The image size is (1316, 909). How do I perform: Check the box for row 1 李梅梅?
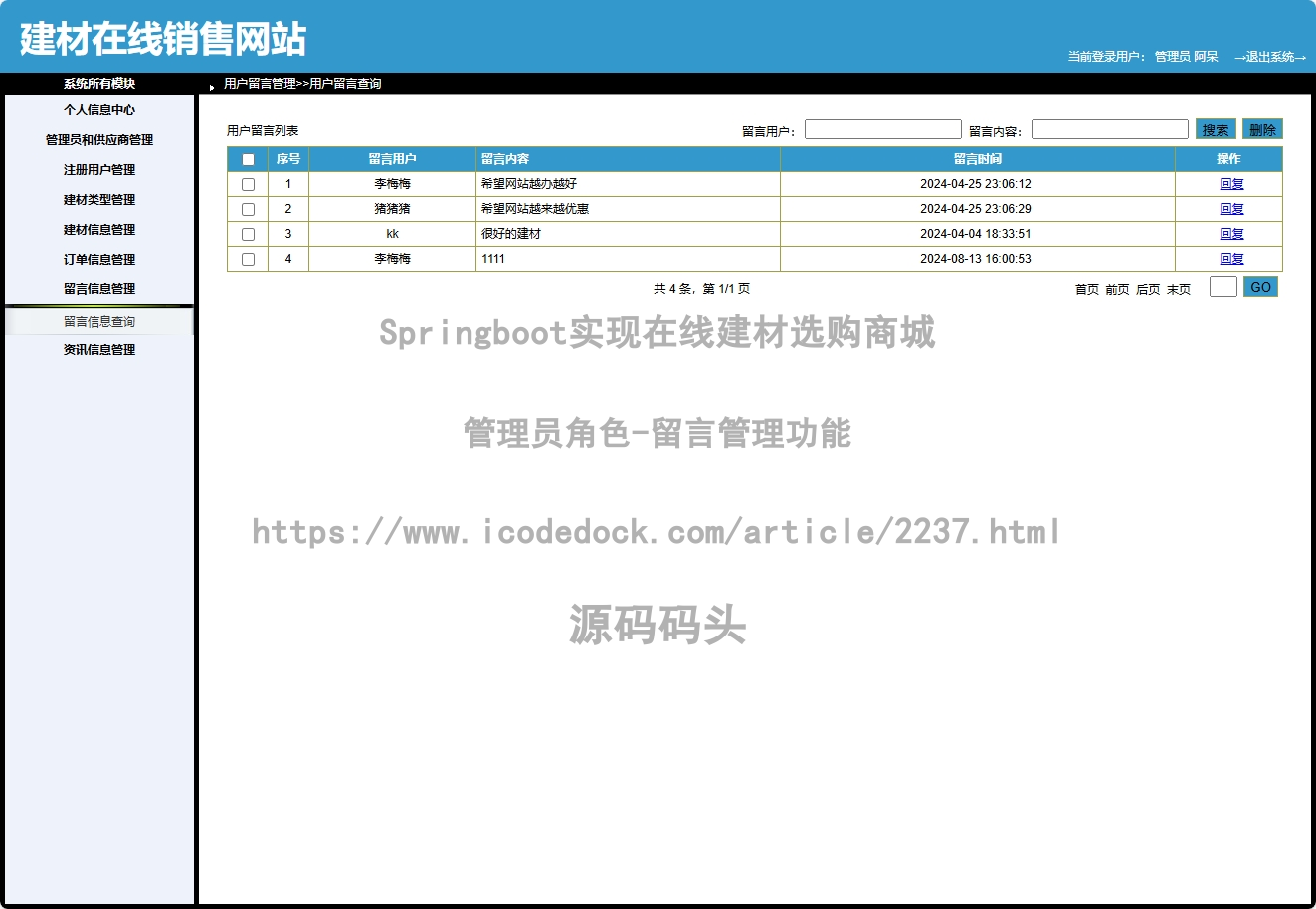click(248, 184)
